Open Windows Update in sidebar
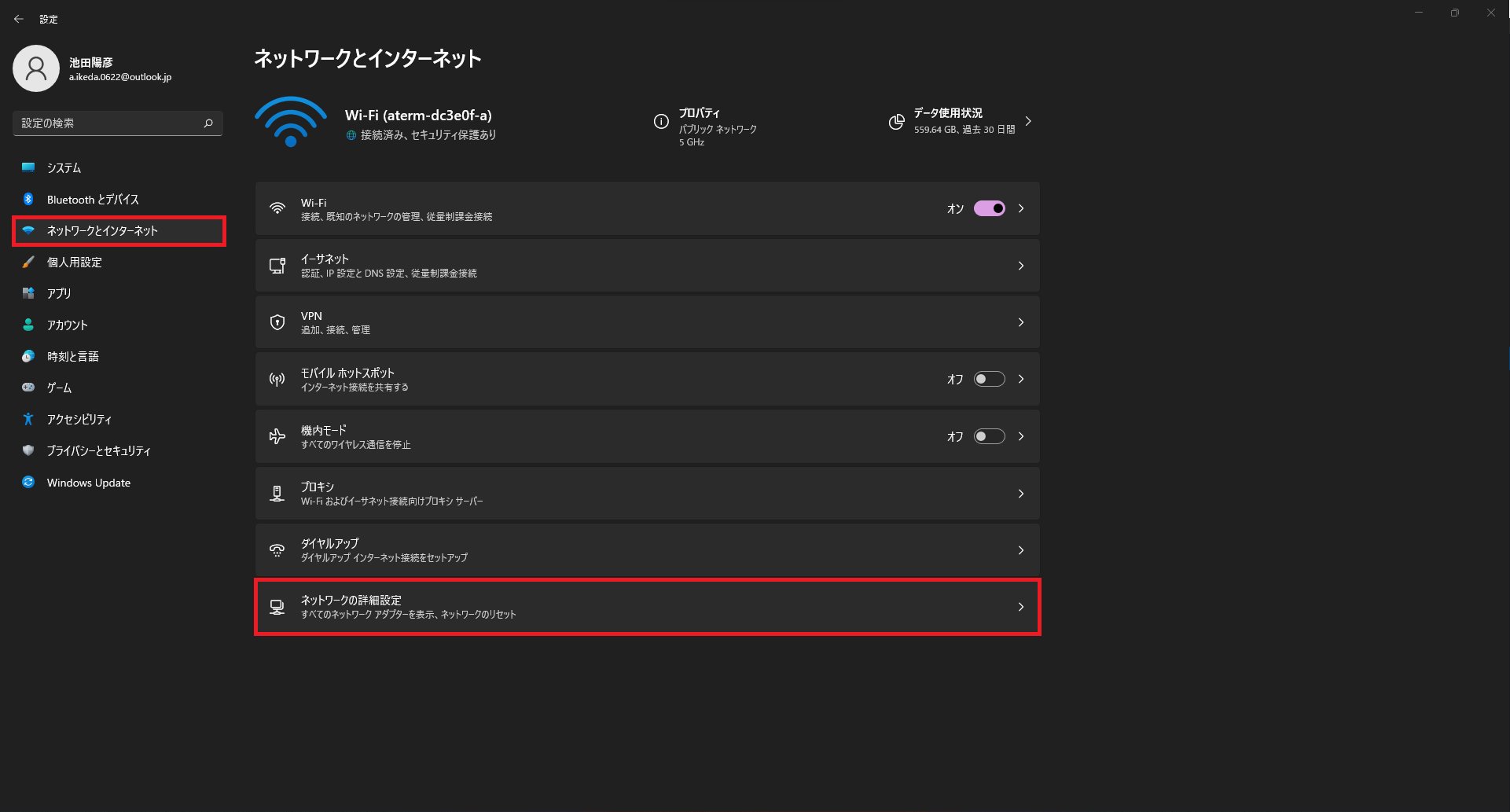Image resolution: width=1510 pixels, height=812 pixels. click(88, 483)
